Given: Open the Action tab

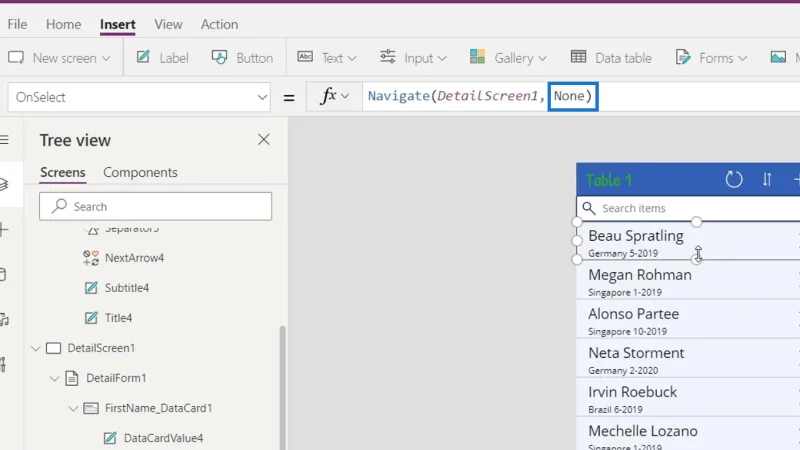Looking at the screenshot, I should pos(219,24).
